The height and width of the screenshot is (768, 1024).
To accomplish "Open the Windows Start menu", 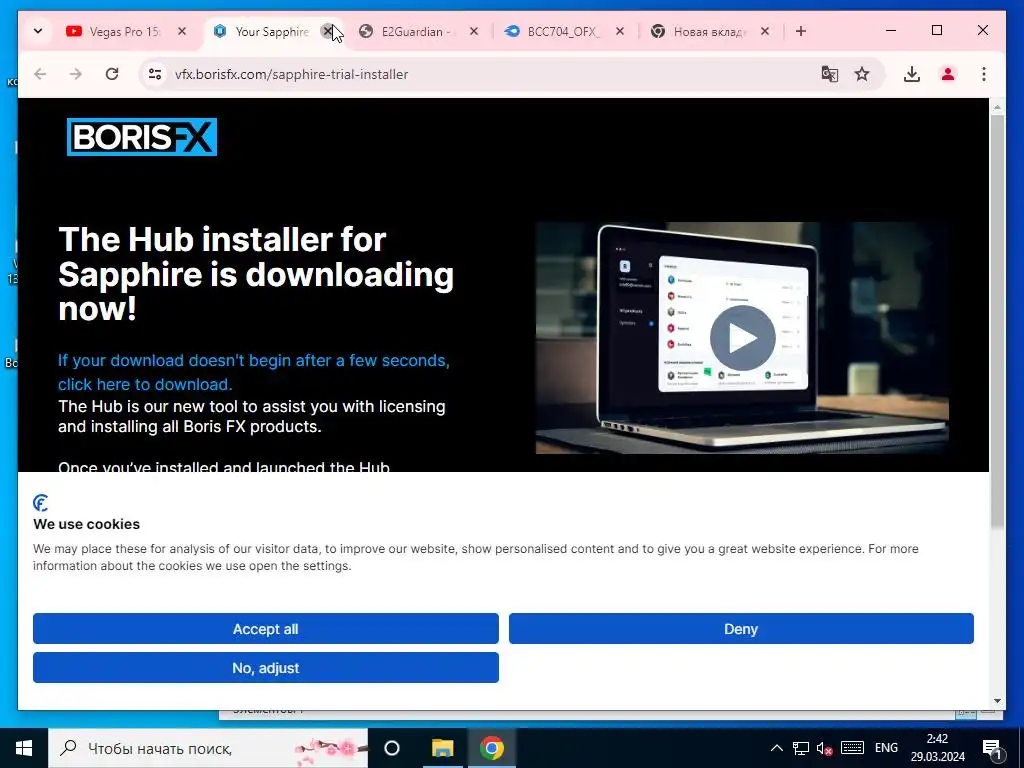I will tap(24, 748).
